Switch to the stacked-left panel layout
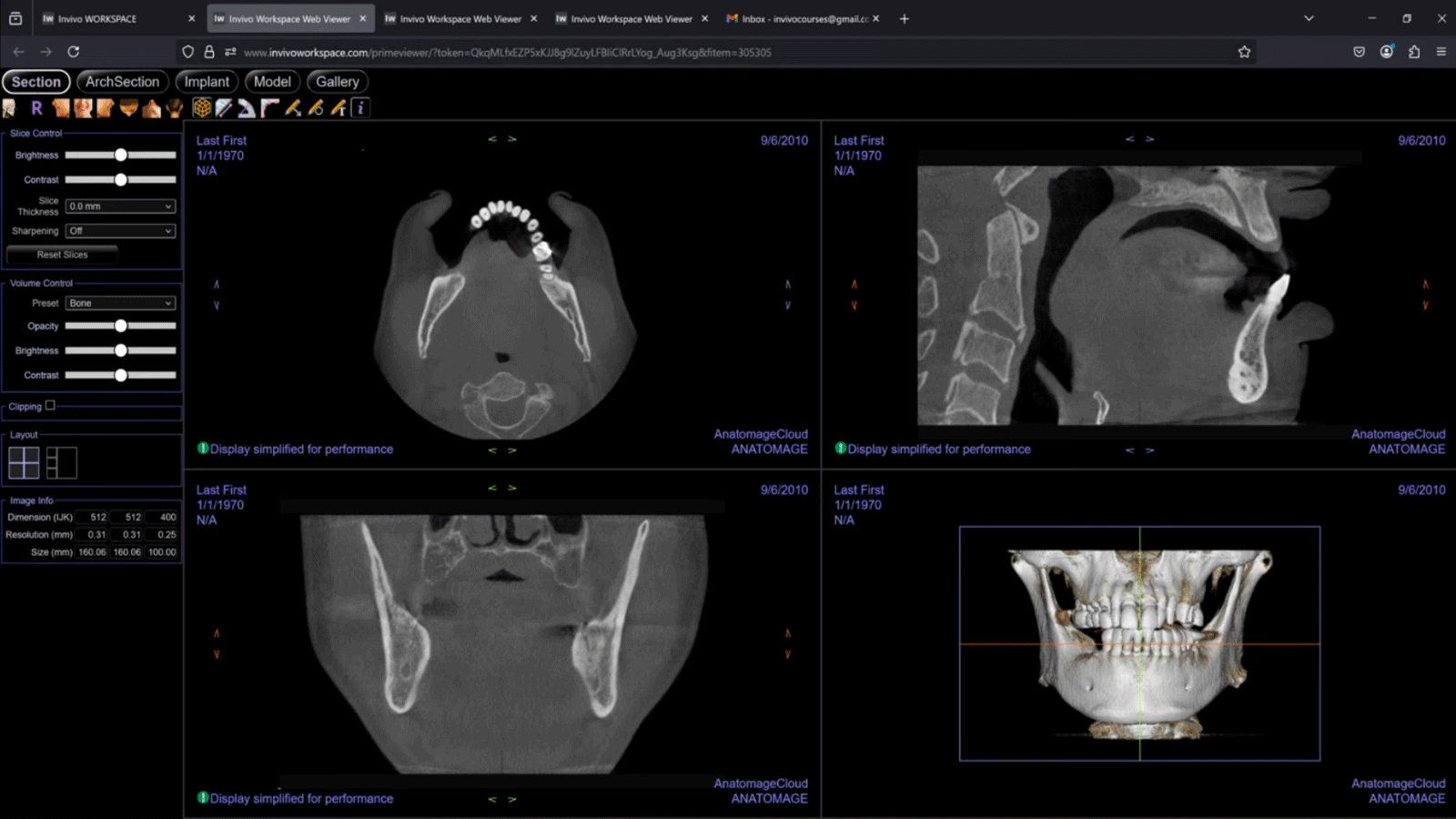 [62, 463]
